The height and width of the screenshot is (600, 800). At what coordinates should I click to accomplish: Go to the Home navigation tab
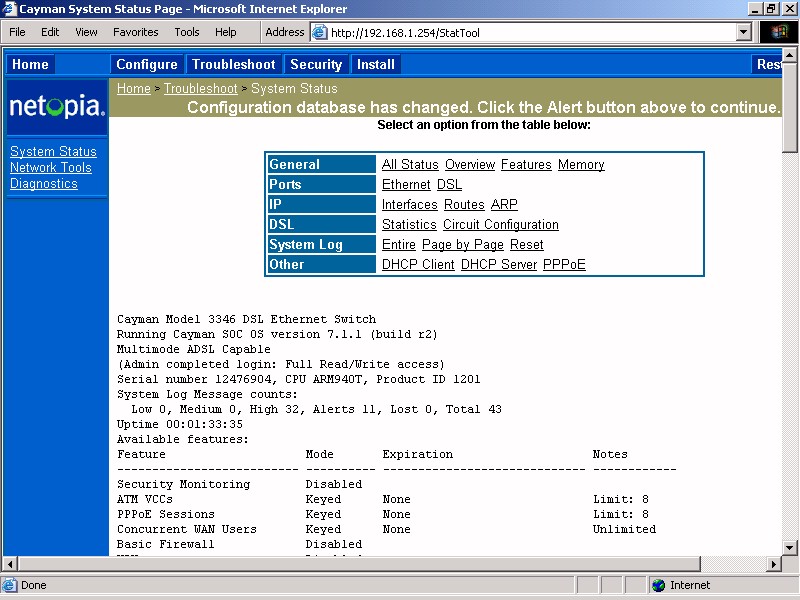pos(30,64)
